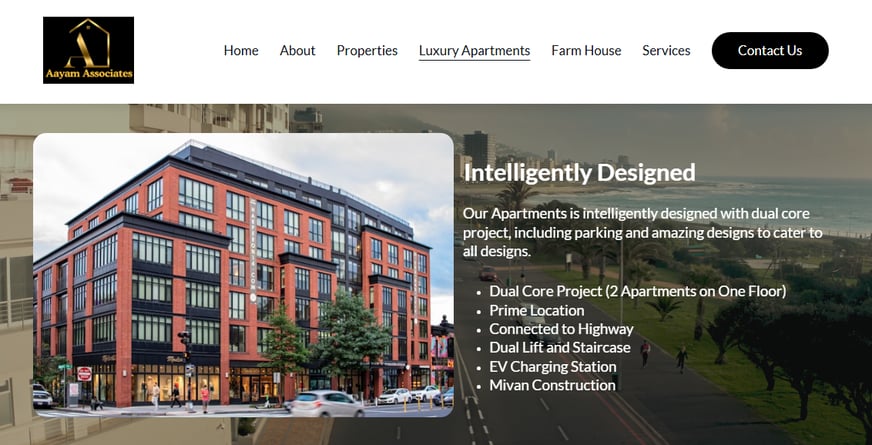Click the Aayam Associates logo

88,50
